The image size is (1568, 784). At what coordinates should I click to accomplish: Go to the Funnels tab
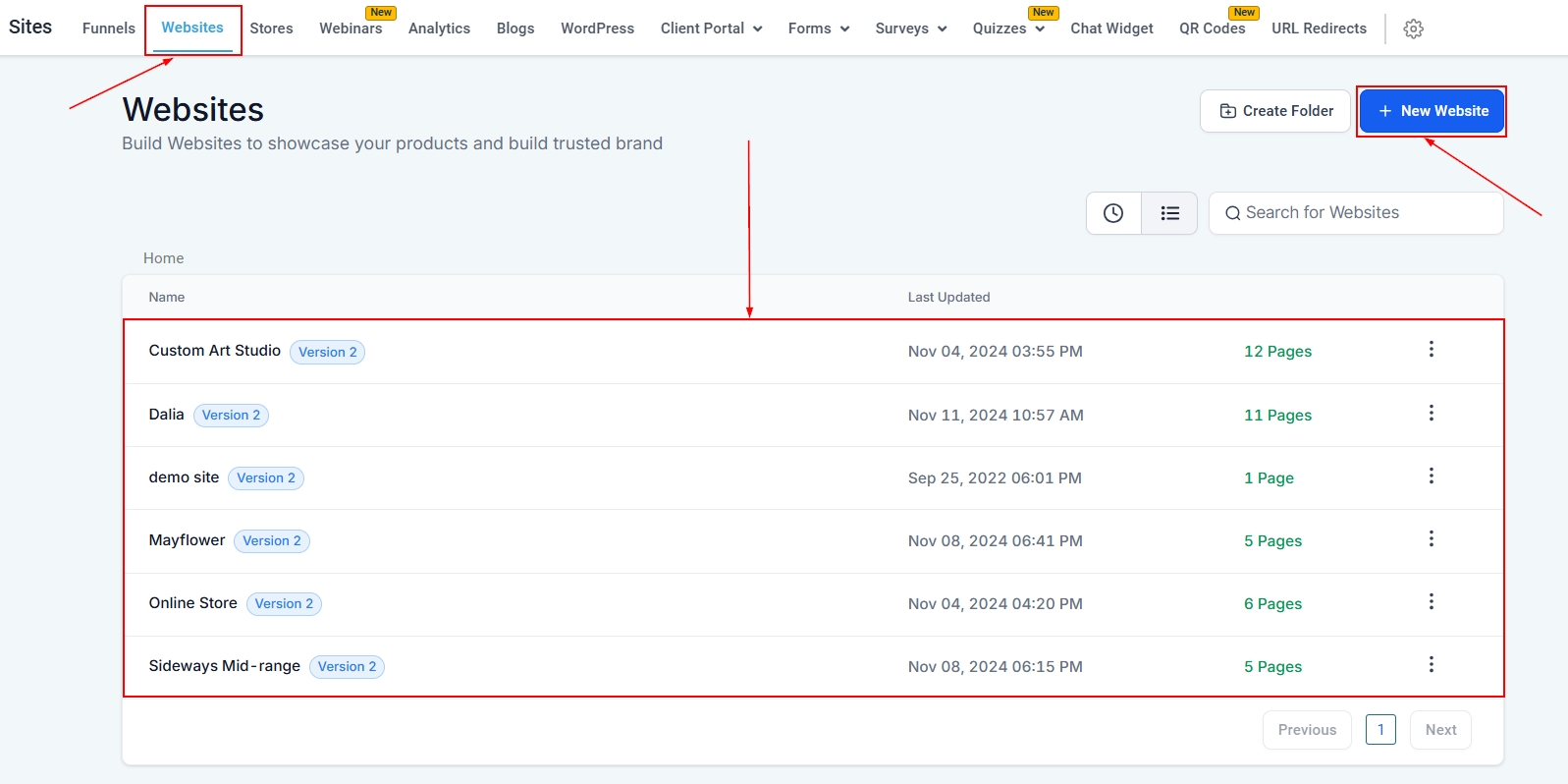click(x=109, y=28)
